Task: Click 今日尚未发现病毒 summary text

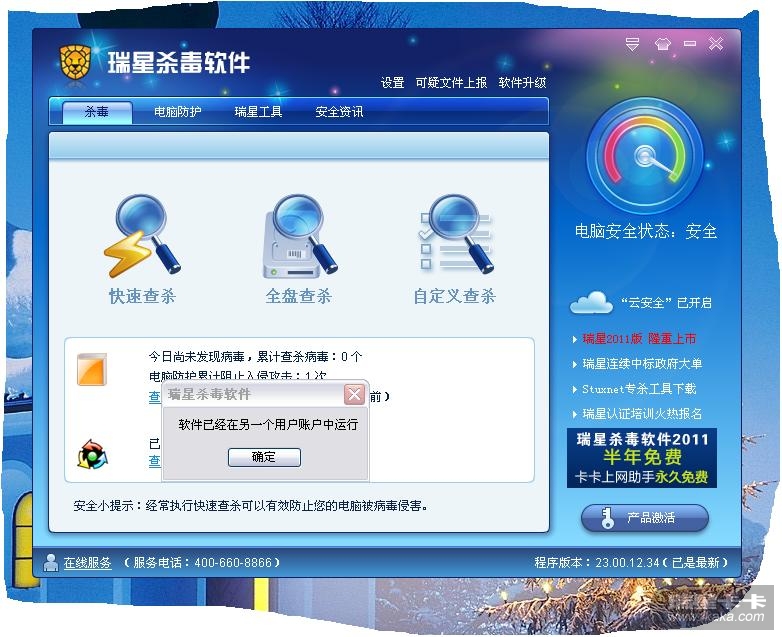Action: [255, 357]
